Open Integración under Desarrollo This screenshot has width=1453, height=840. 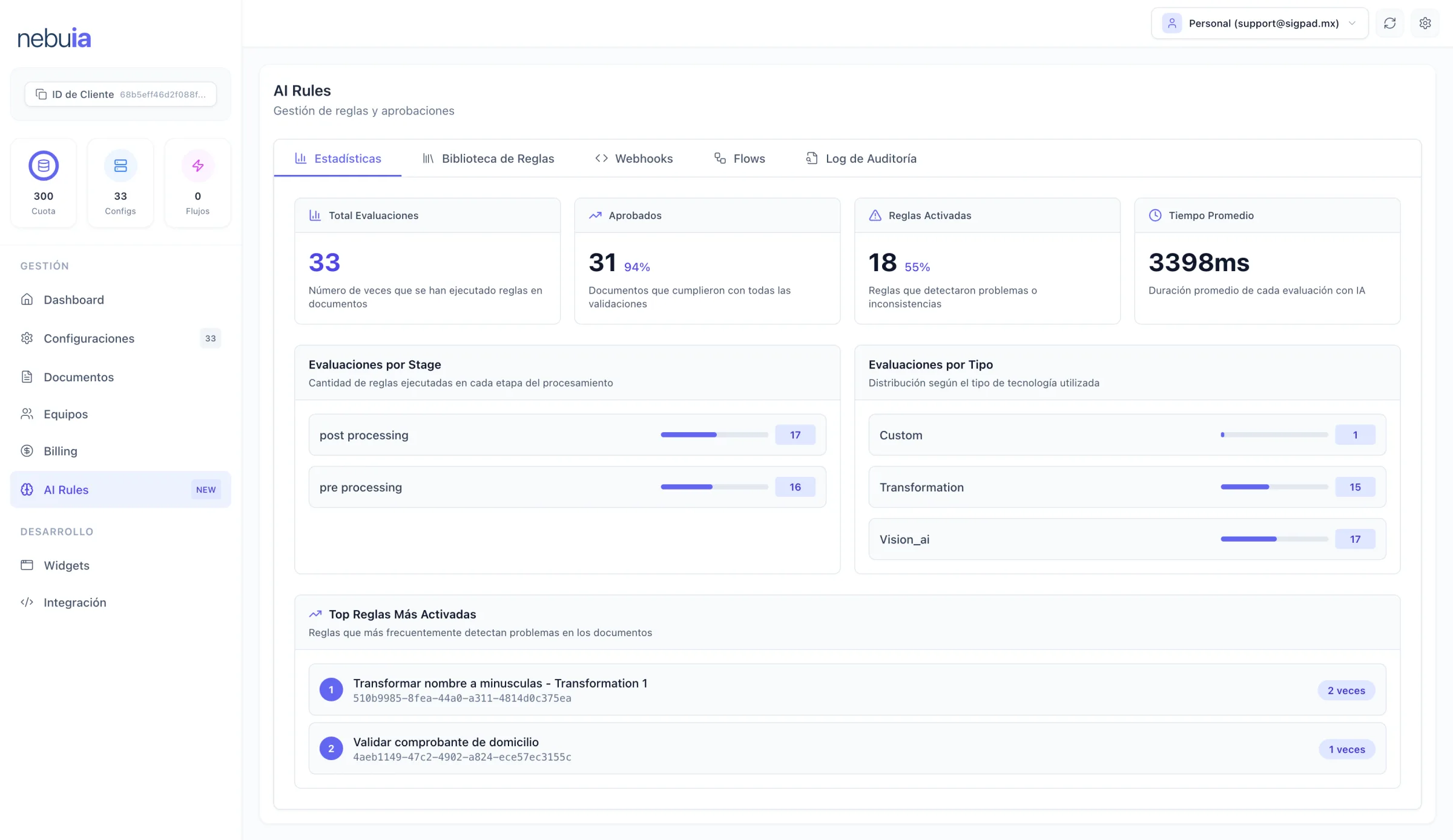[x=120, y=602]
